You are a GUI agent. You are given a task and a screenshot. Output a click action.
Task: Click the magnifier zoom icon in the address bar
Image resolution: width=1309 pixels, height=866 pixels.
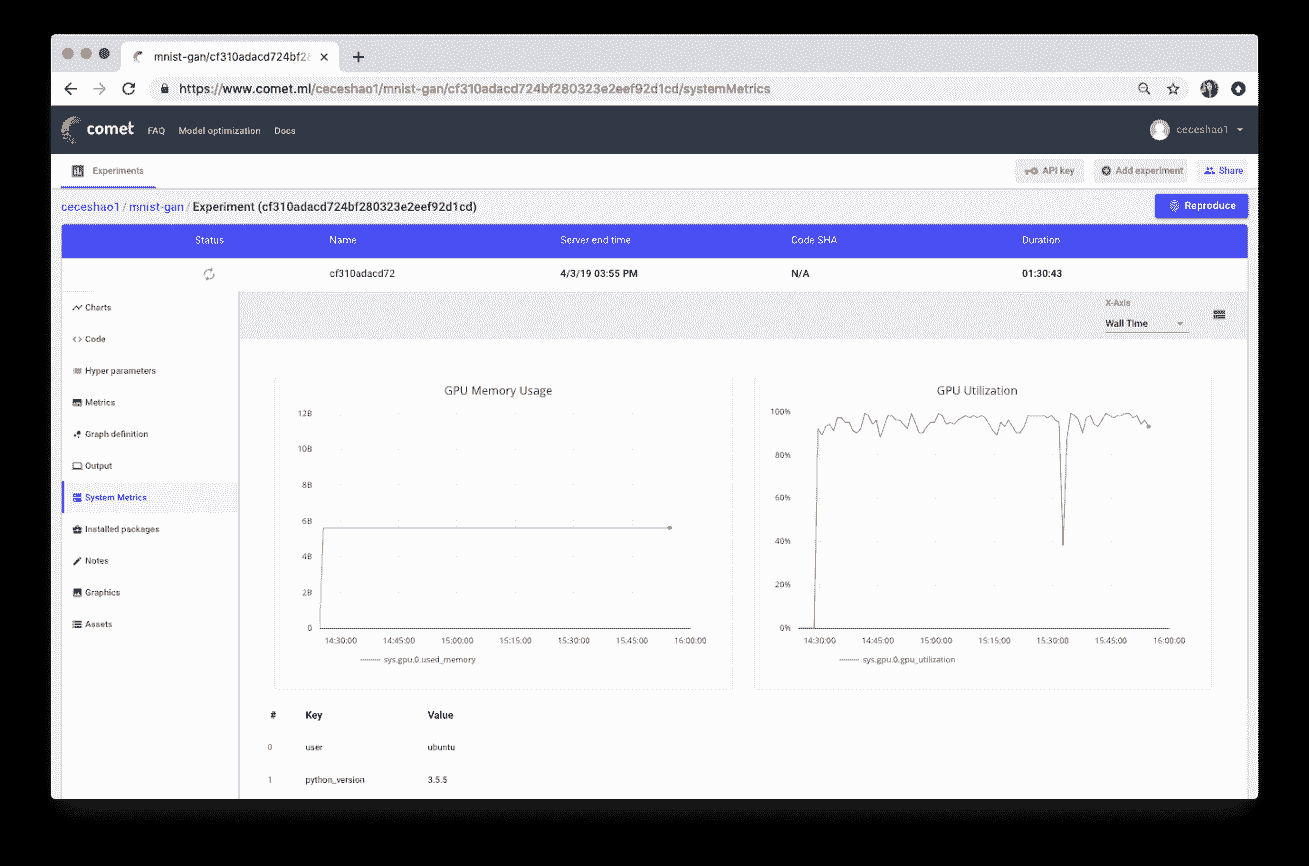1144,89
